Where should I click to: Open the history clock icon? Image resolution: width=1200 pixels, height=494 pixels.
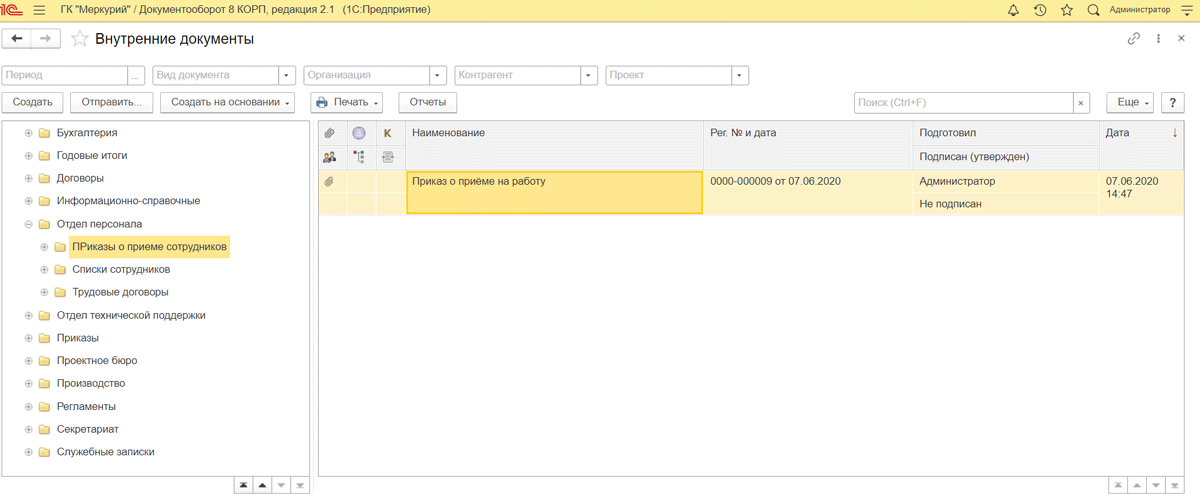1040,10
